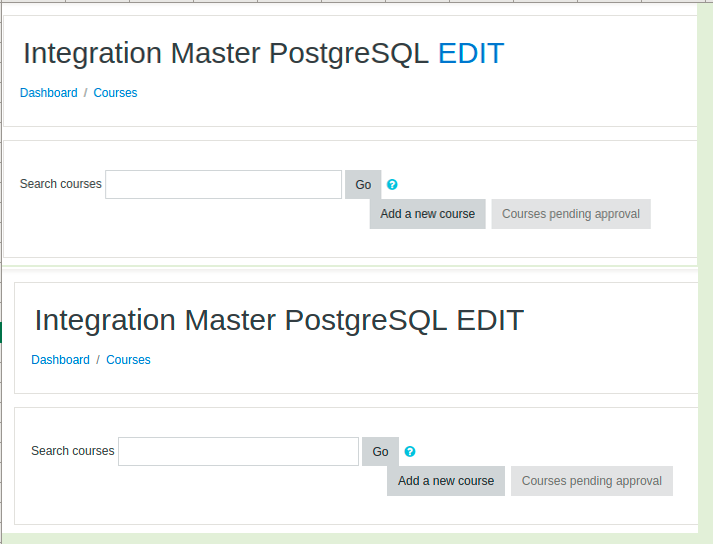This screenshot has height=544, width=713.
Task: Open the blue EDIT link in upper heading
Action: [471, 53]
